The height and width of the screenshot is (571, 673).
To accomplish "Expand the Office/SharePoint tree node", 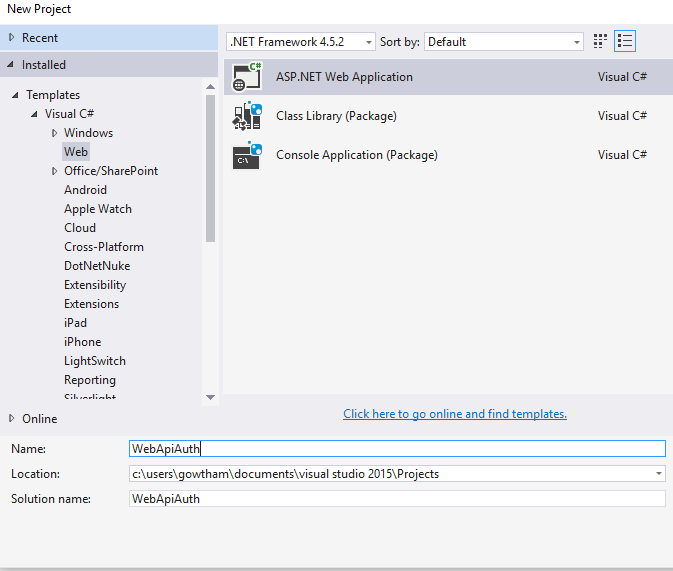I will (x=54, y=171).
